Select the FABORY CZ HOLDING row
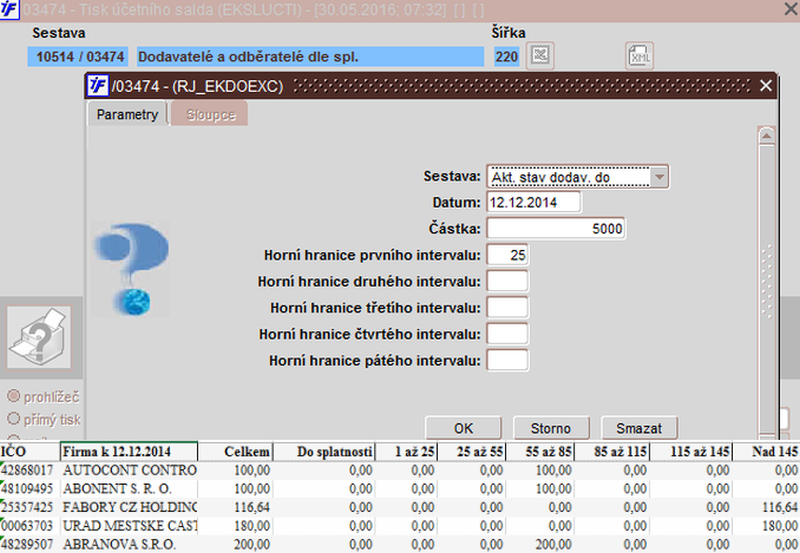The image size is (800, 553). click(400, 507)
